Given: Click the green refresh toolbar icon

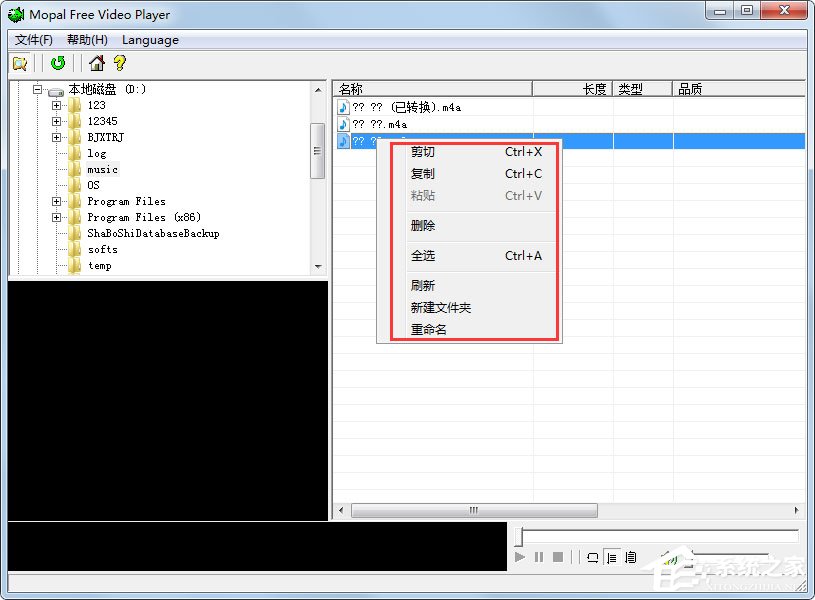Looking at the screenshot, I should (58, 63).
